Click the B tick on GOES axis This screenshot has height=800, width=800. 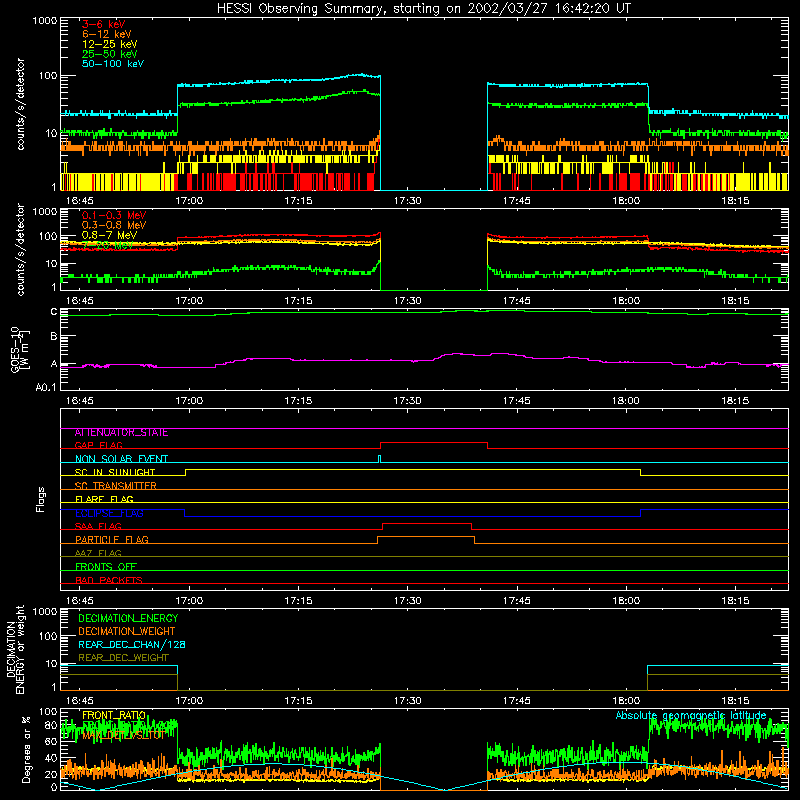54,336
